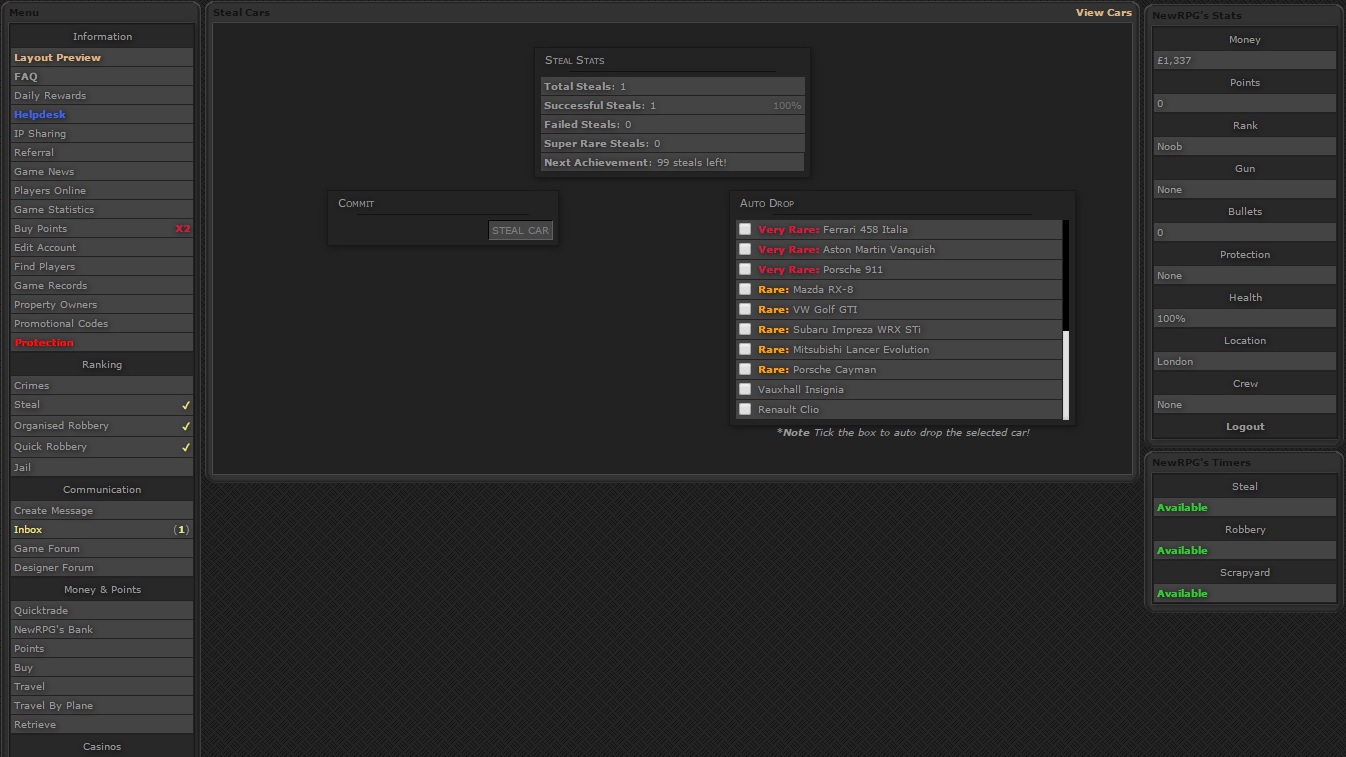Screen dimensions: 1346x757
Task: Open Daily Rewards
Action: [x=101, y=96]
